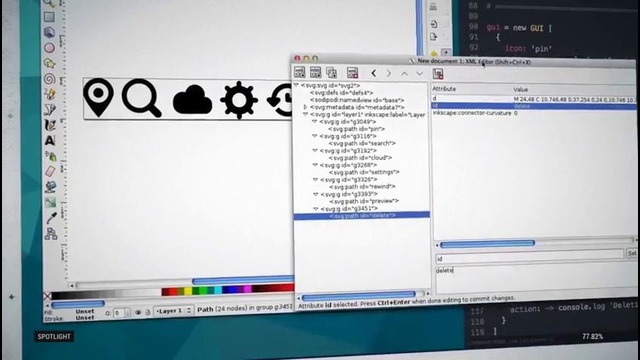
Task: Click the gear settings icon on canvas
Action: click(x=239, y=100)
